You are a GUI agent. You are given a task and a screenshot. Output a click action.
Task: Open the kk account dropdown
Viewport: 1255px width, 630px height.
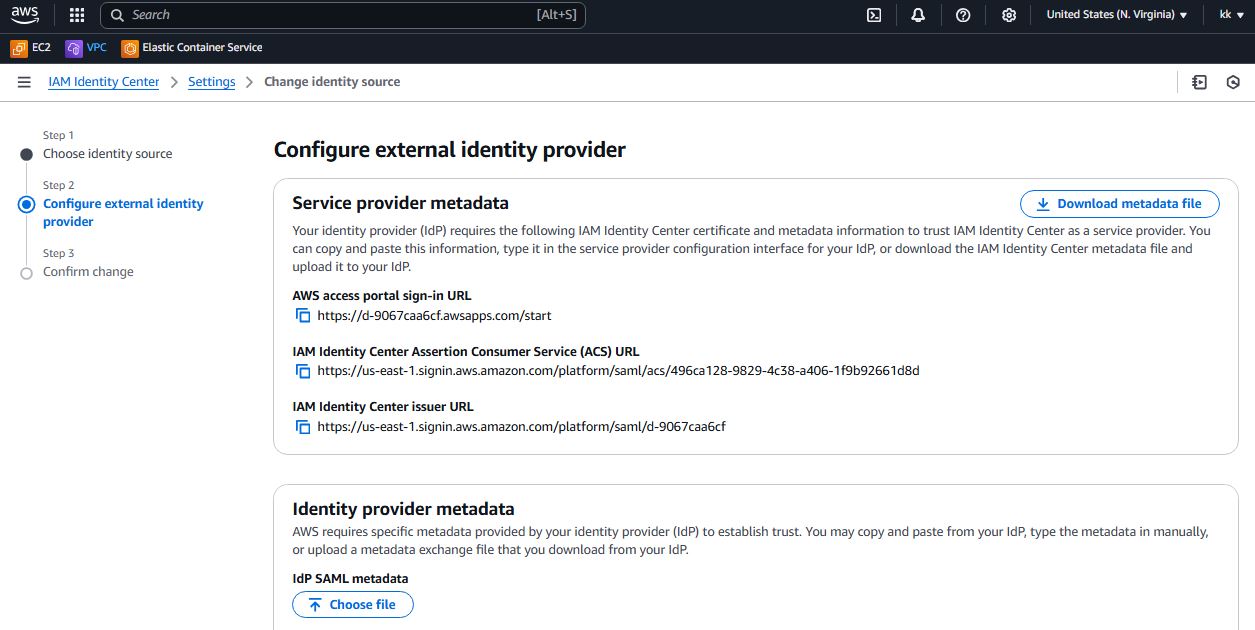pyautogui.click(x=1231, y=15)
